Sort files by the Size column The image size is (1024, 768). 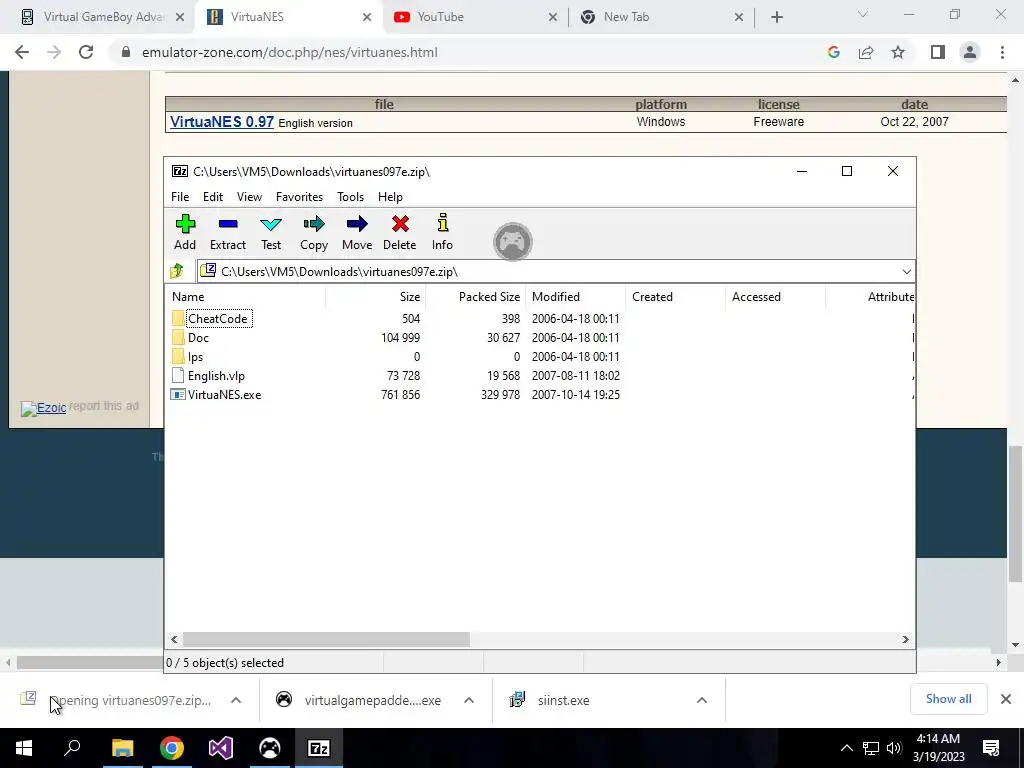click(x=376, y=296)
